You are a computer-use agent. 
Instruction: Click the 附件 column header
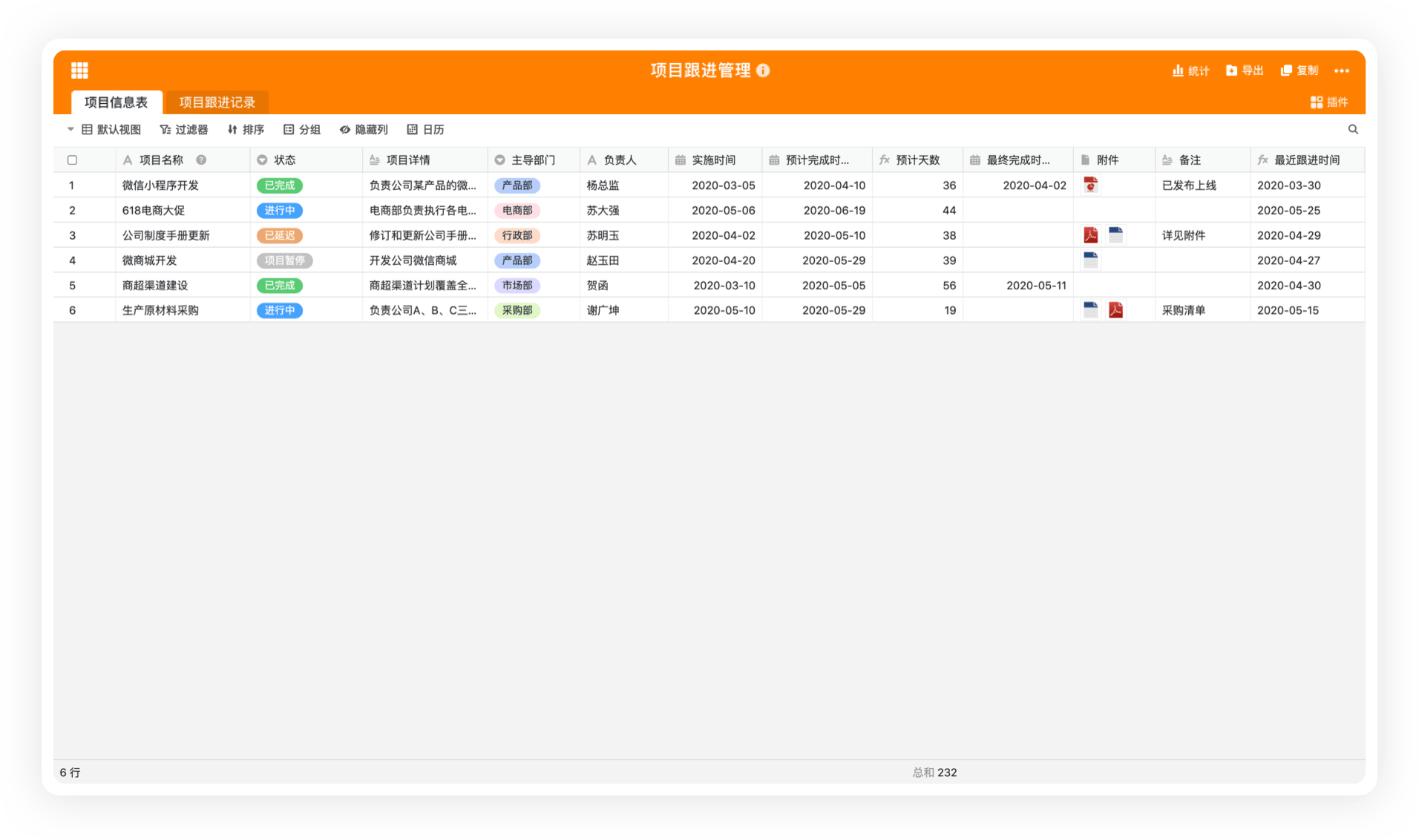coord(1114,160)
